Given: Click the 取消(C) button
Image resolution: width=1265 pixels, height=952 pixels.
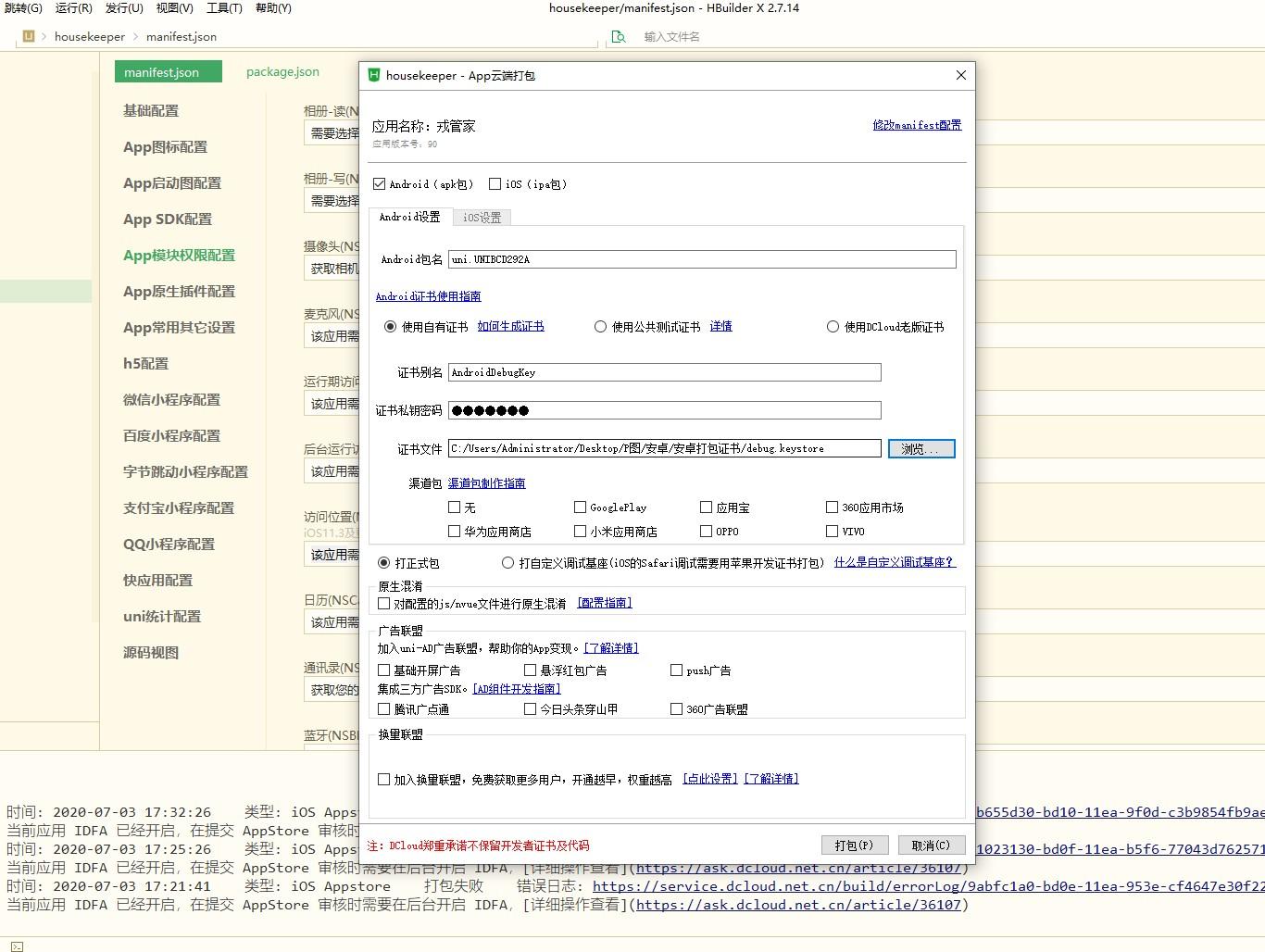Looking at the screenshot, I should coord(932,846).
